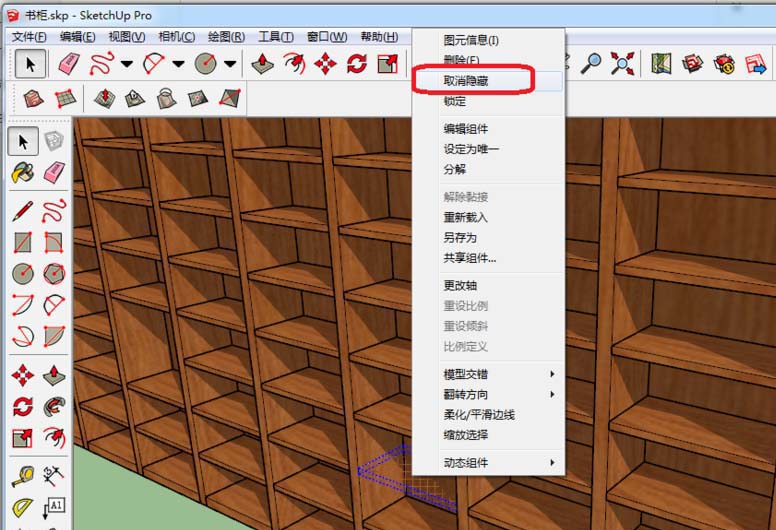Viewport: 776px width, 530px height.
Task: Select the Eraser tool in the horizontal toolbar
Action: pos(69,64)
